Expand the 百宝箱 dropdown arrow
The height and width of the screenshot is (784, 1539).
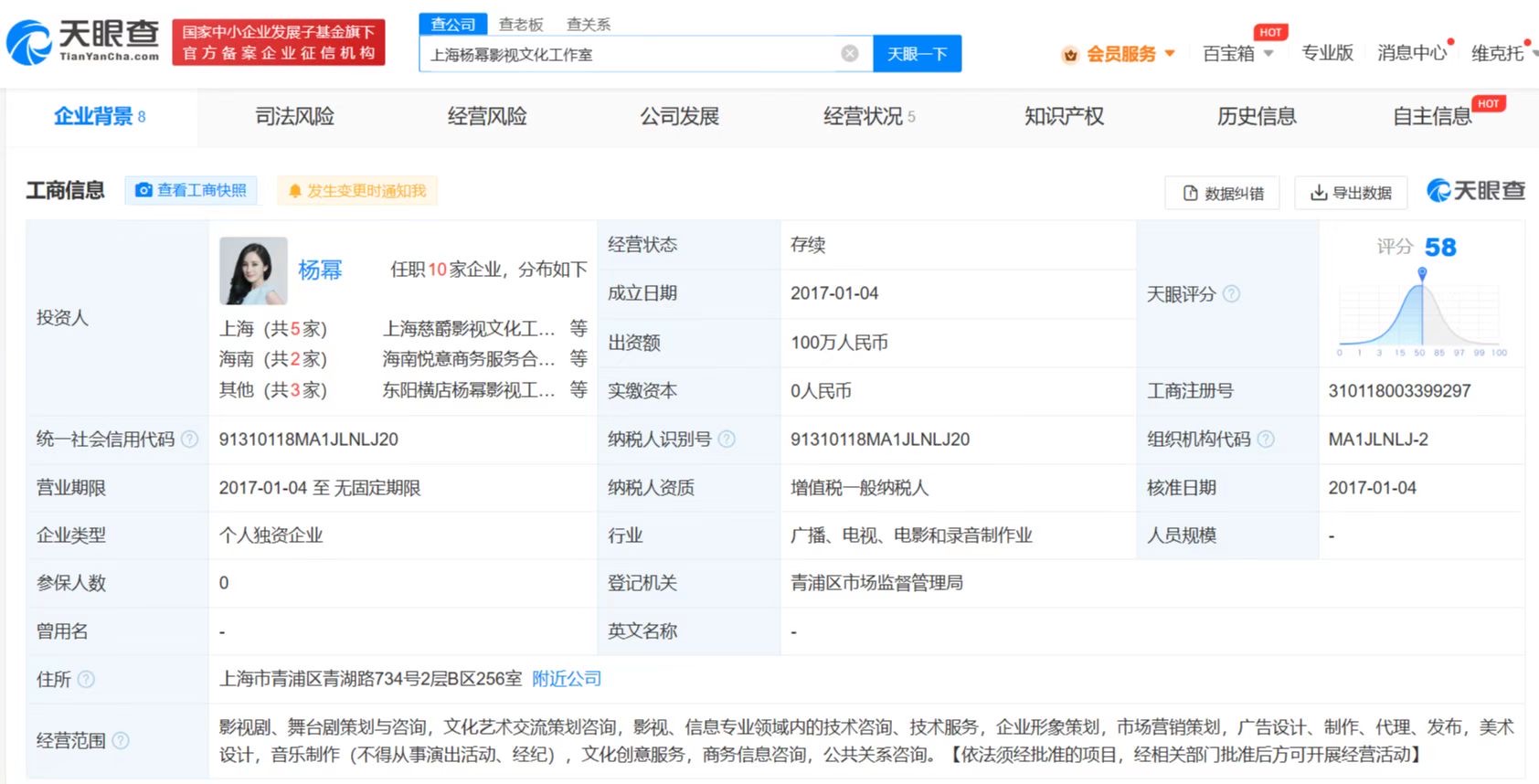pyautogui.click(x=1268, y=54)
